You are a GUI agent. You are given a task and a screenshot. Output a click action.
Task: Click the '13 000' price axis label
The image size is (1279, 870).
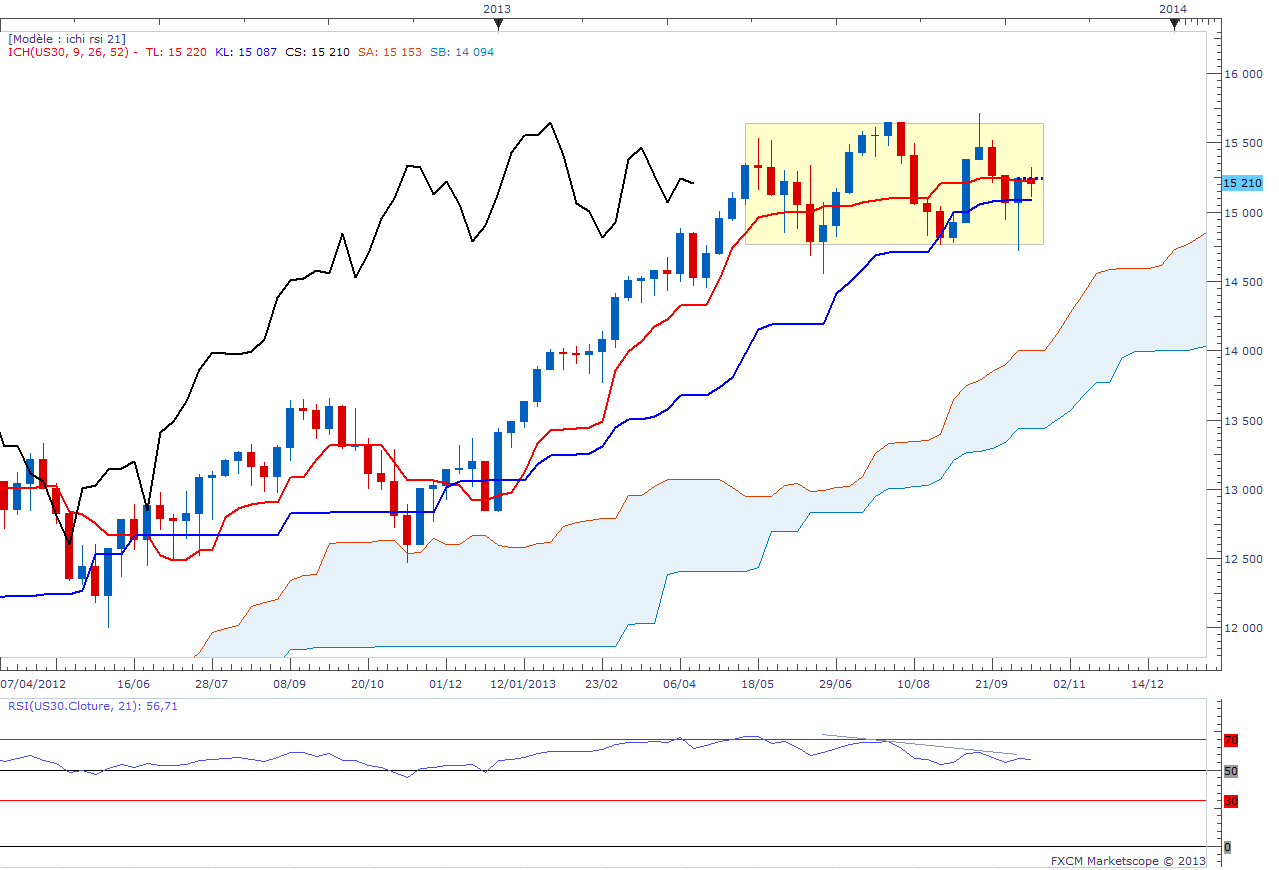pyautogui.click(x=1243, y=490)
